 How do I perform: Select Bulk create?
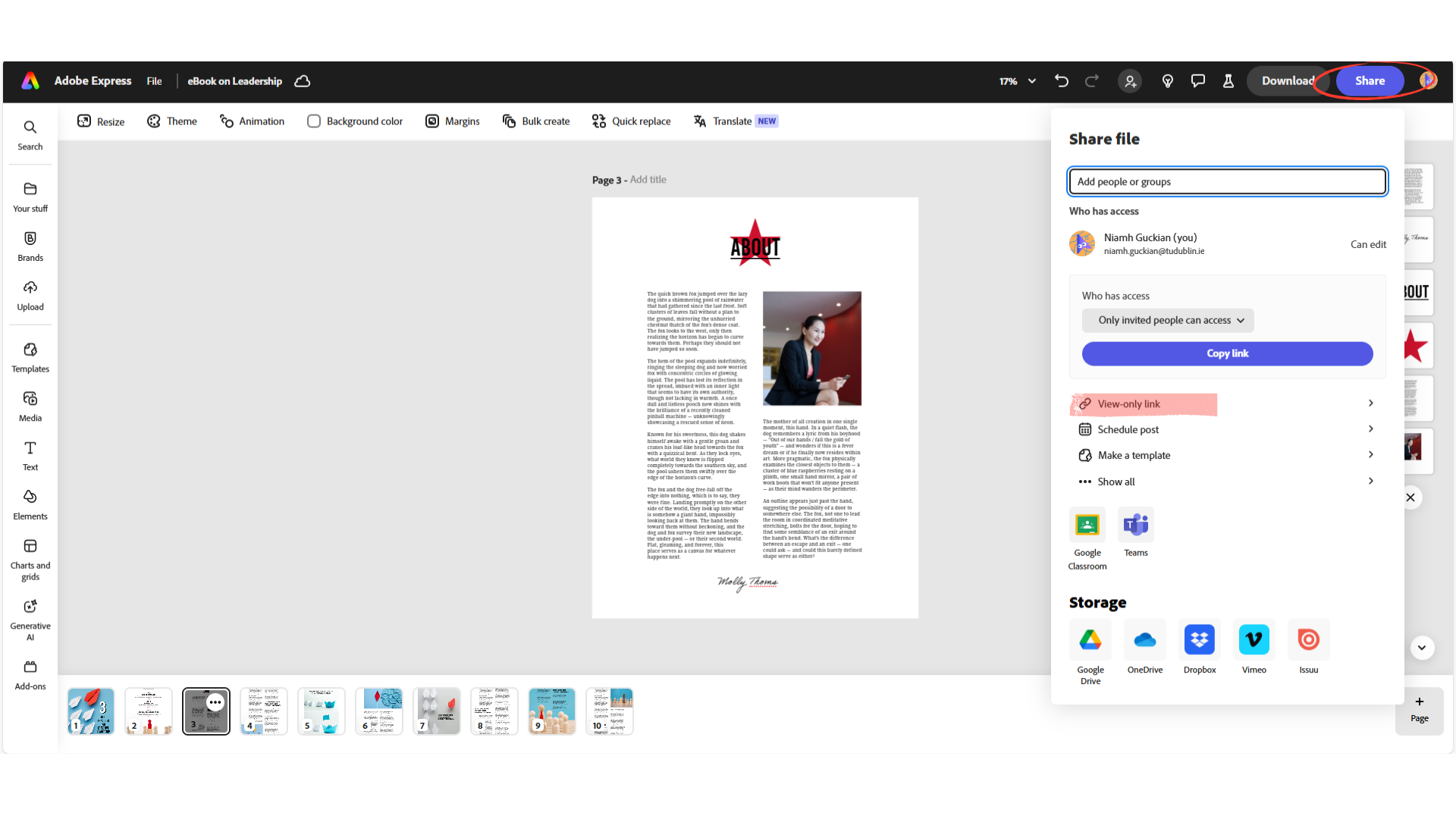(536, 121)
